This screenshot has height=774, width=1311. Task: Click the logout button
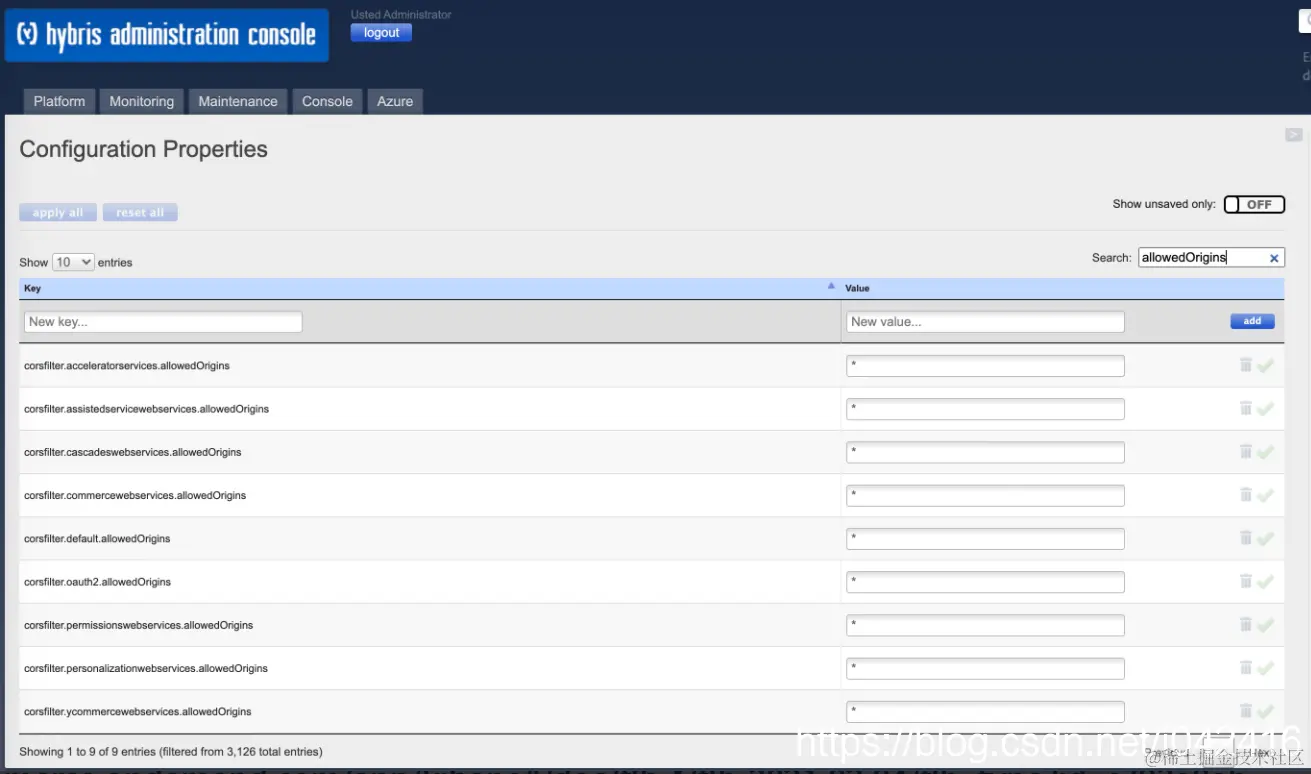tap(381, 32)
